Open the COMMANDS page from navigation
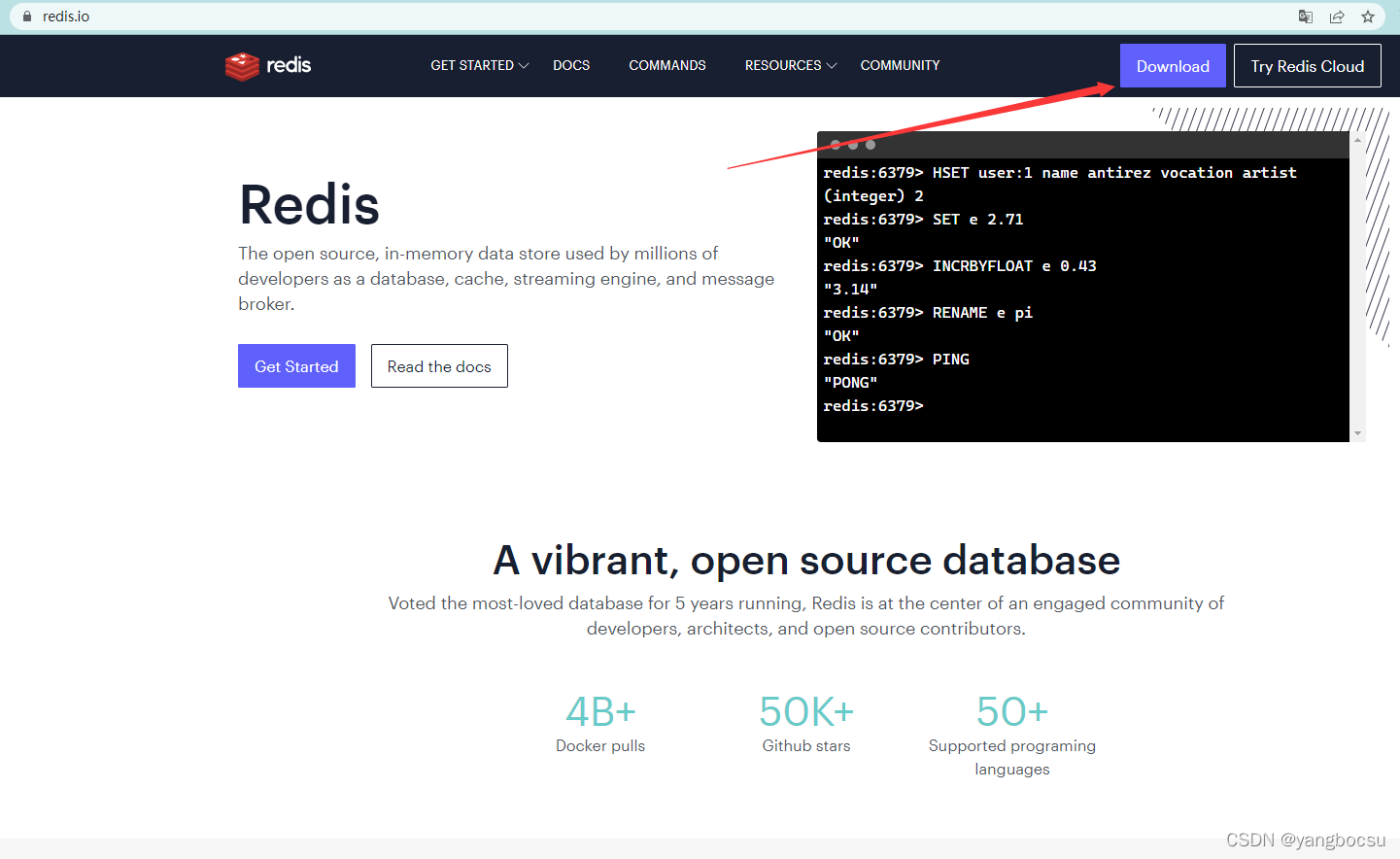1400x859 pixels. pyautogui.click(x=667, y=65)
